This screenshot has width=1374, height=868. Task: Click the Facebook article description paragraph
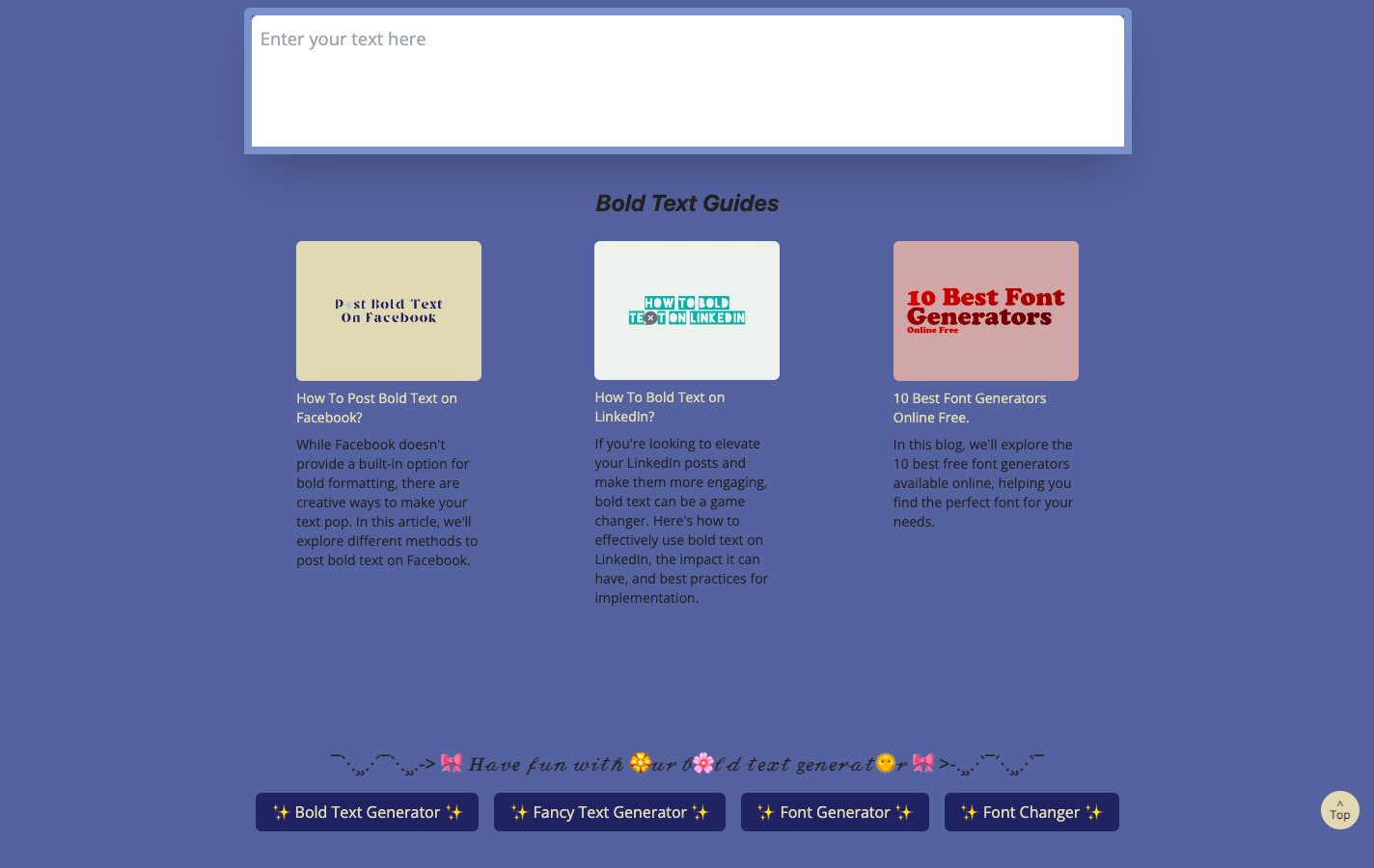click(x=387, y=502)
